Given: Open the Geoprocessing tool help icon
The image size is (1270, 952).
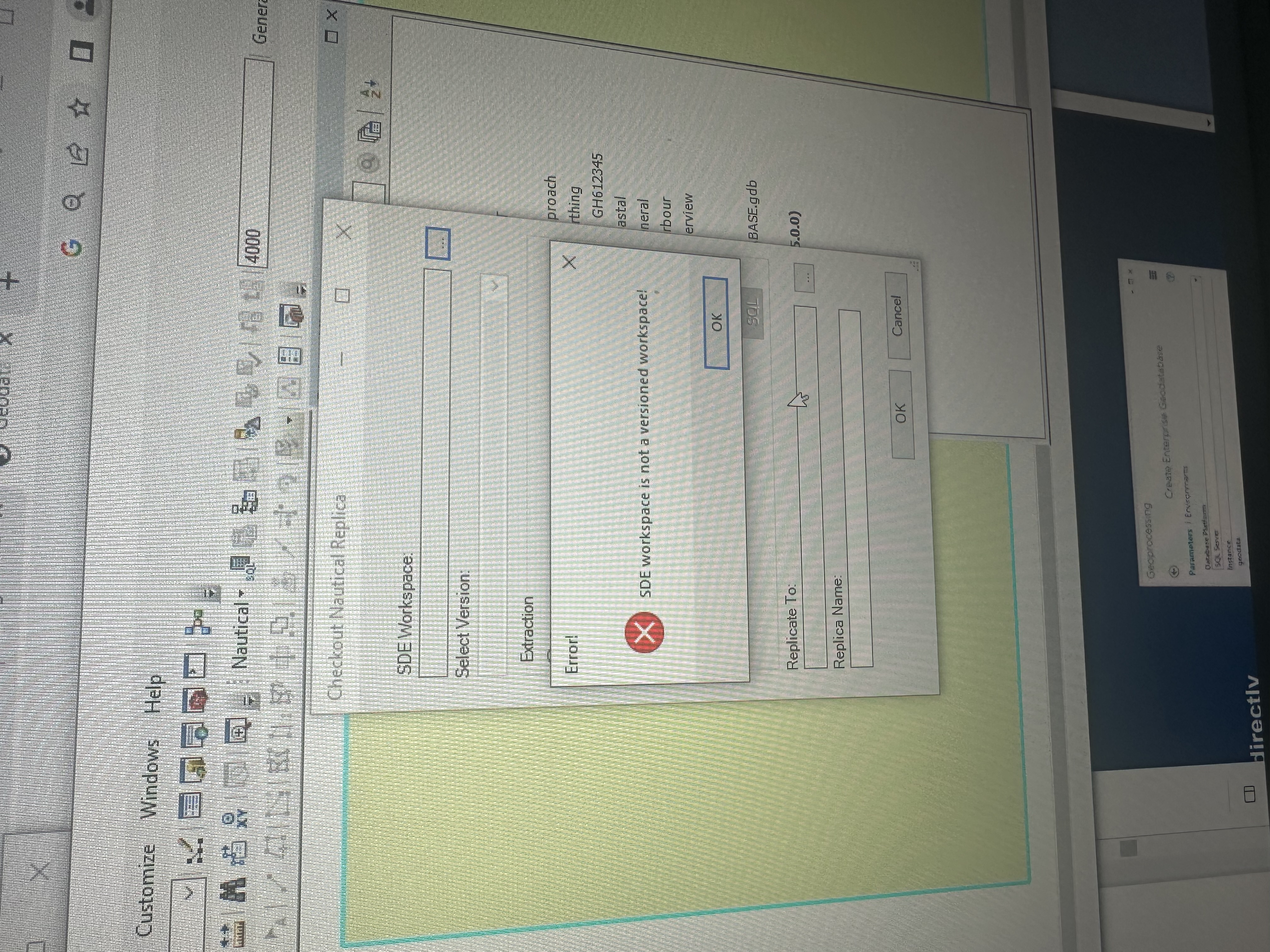Looking at the screenshot, I should coord(1170,276).
